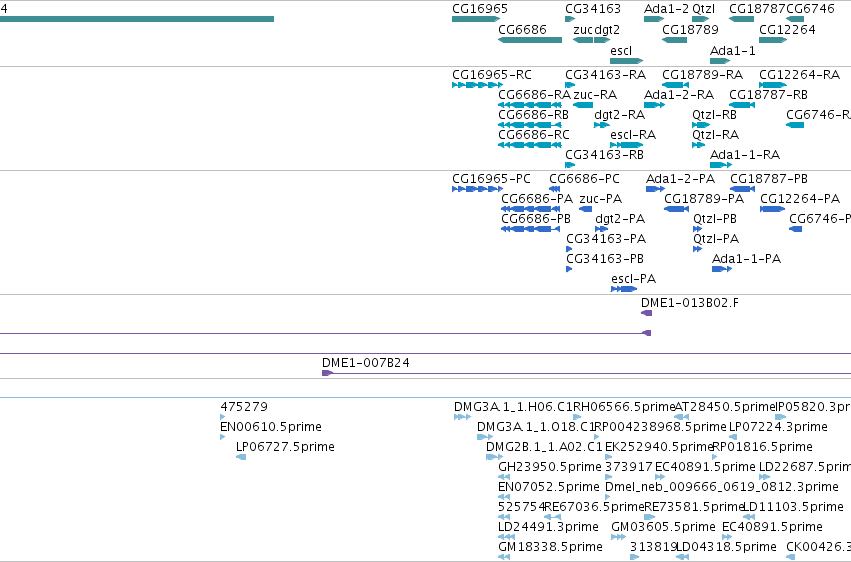
Task: Click the CG34163-PB protein label
Action: 605,259
